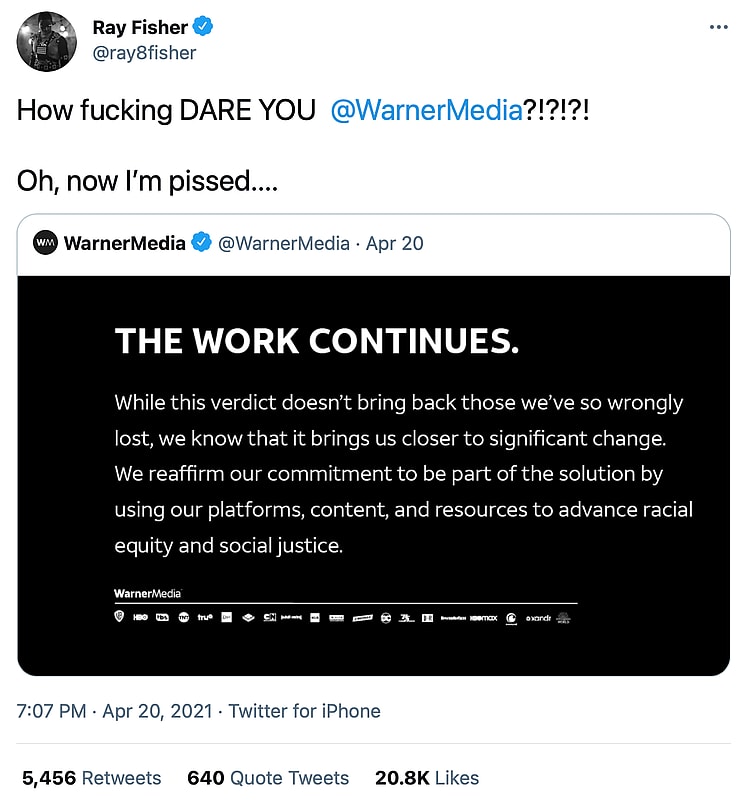Click the DC logo in the image
Screen dimensions: 750x806
tap(385, 618)
